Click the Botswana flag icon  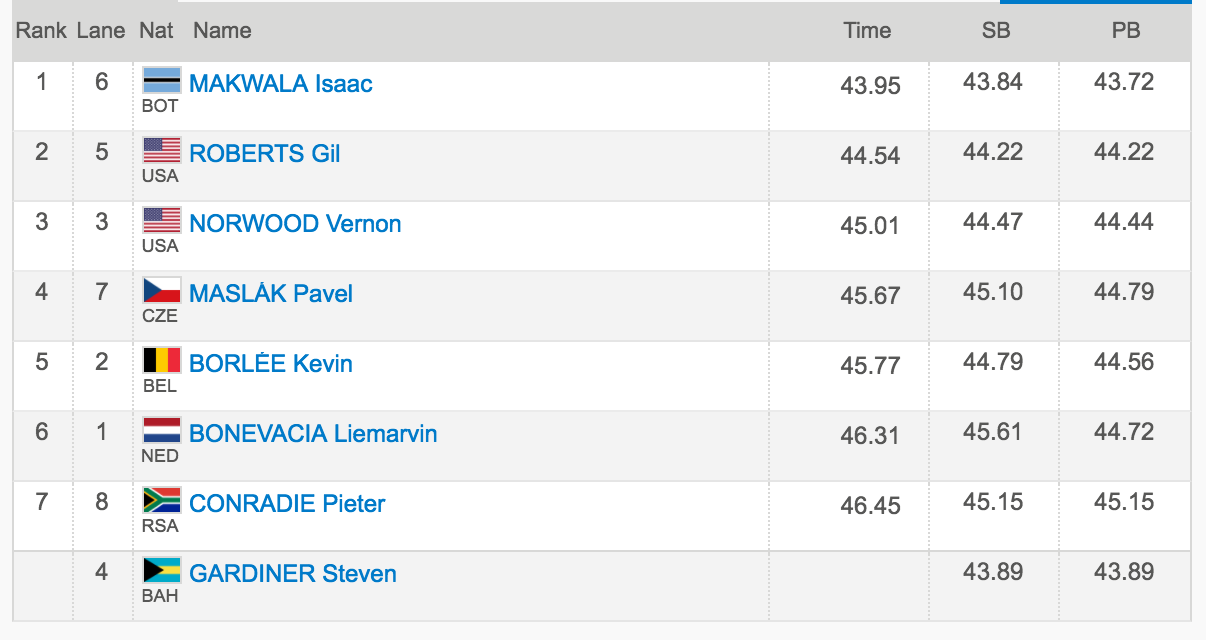coord(162,80)
